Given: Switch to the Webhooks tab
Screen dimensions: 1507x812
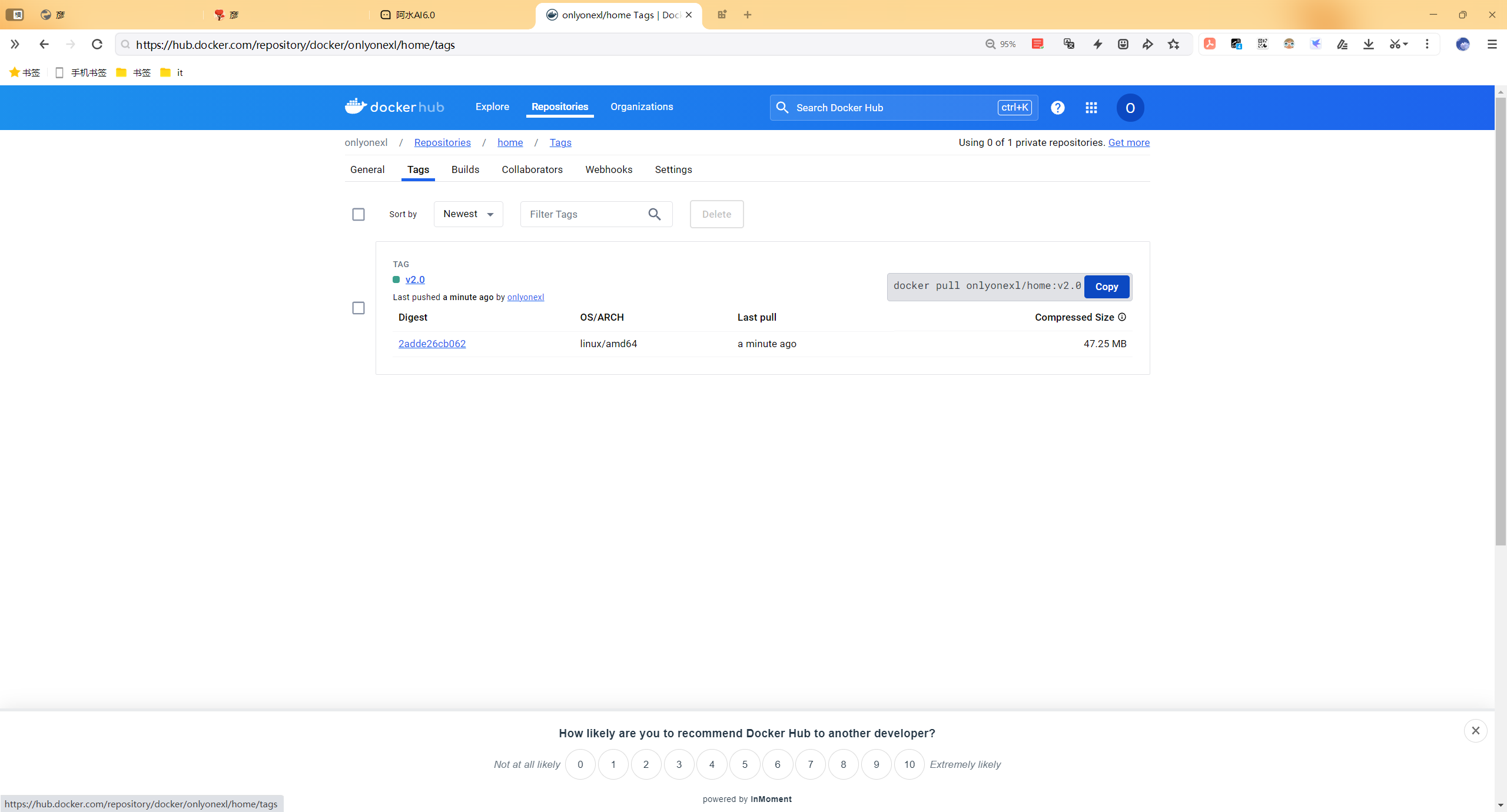Looking at the screenshot, I should coord(609,169).
